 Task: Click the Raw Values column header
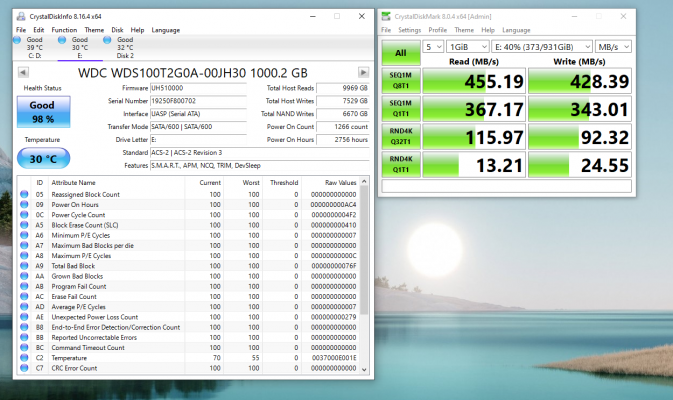pos(330,182)
